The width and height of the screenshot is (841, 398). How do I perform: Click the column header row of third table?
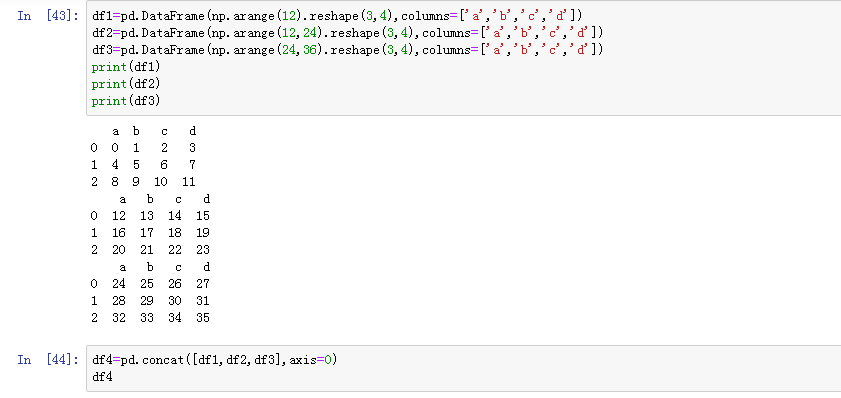pos(164,267)
